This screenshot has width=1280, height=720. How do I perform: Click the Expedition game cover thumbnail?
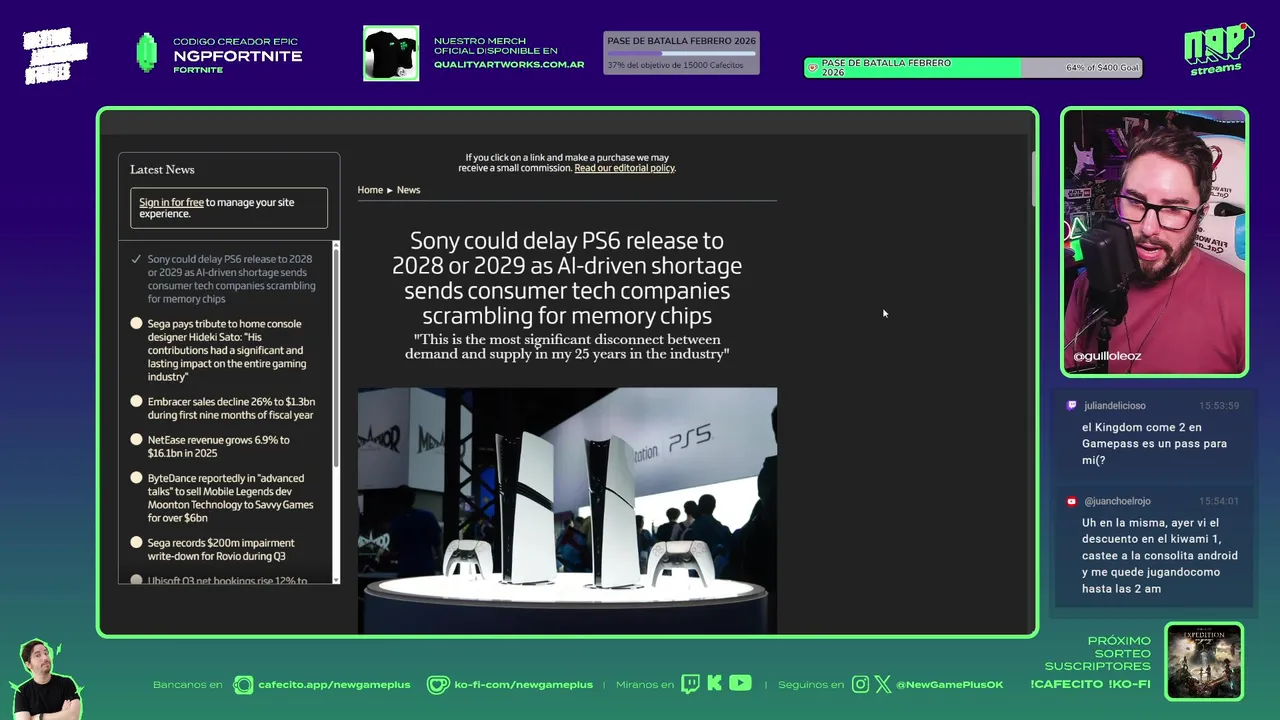(x=1204, y=661)
